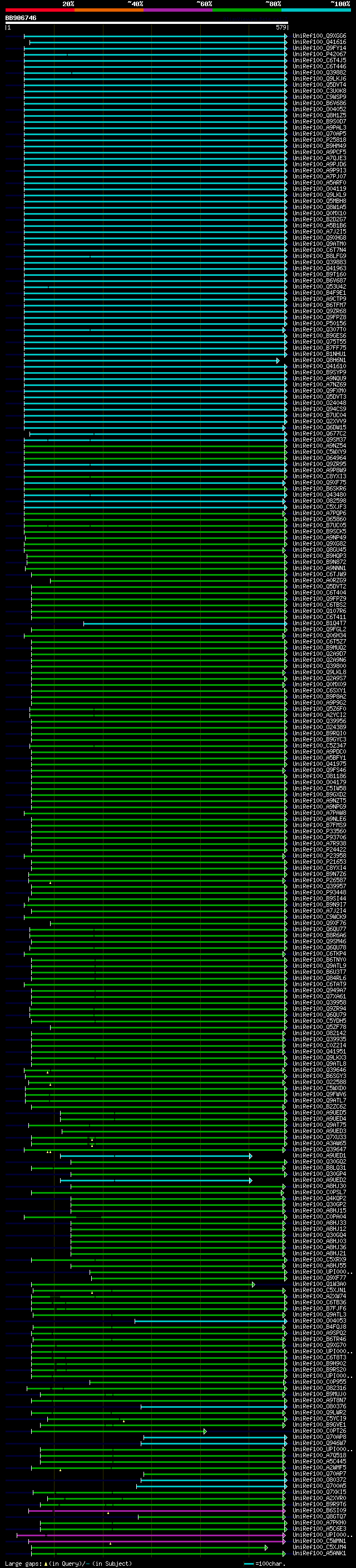This screenshot has width=356, height=1568.
Task: Follow the UniRef100_Q9LKJ6 link
Action: [319, 78]
